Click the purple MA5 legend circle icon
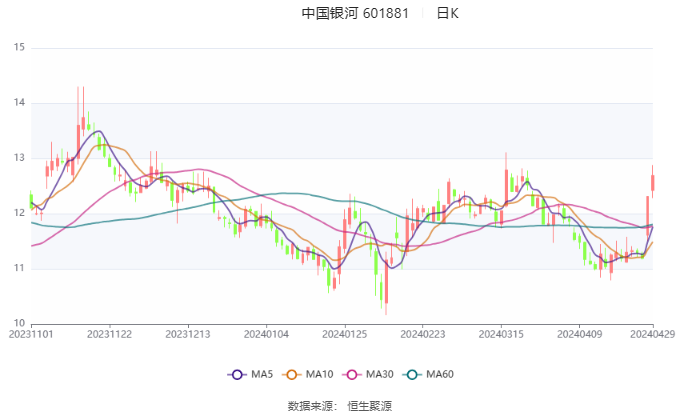 point(237,375)
